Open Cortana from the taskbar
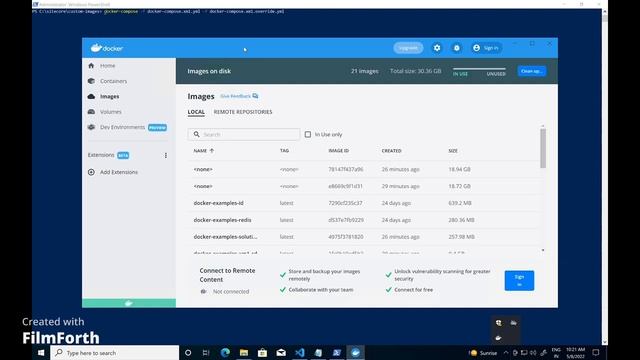 click(188, 353)
